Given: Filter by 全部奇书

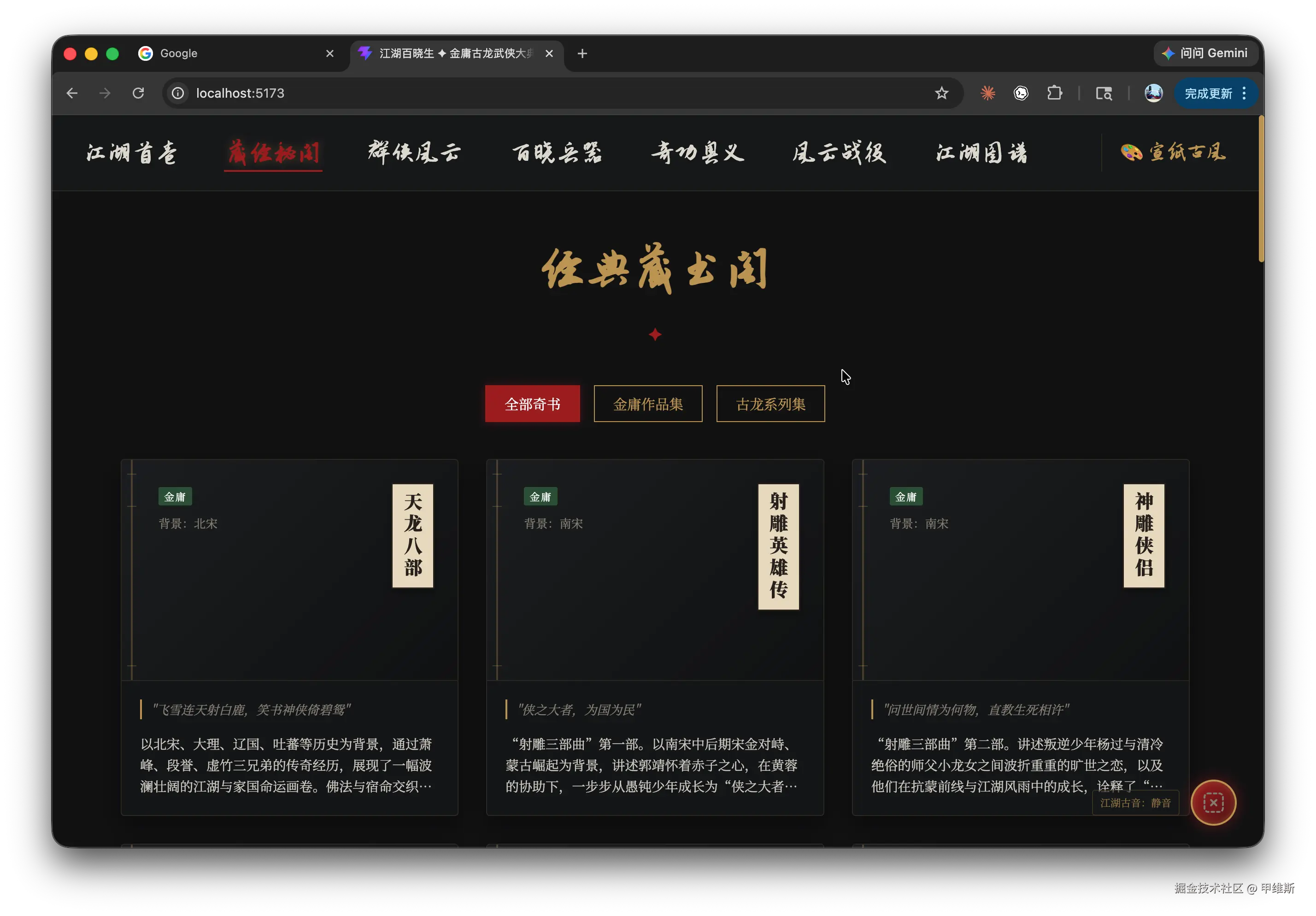Looking at the screenshot, I should click(532, 404).
